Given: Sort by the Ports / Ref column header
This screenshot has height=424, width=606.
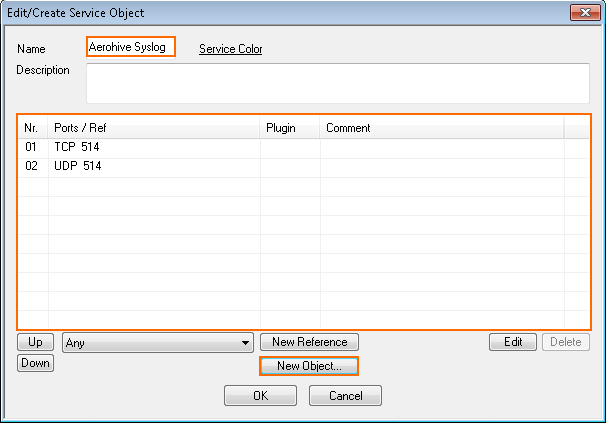Looking at the screenshot, I should (x=154, y=128).
